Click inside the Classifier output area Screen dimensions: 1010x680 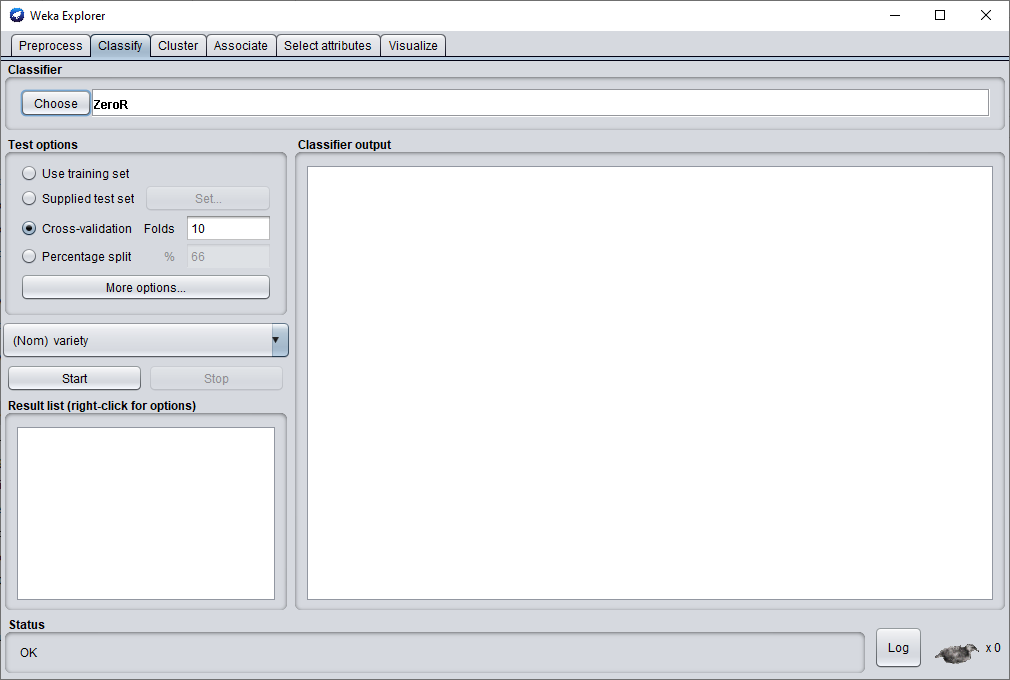point(649,382)
